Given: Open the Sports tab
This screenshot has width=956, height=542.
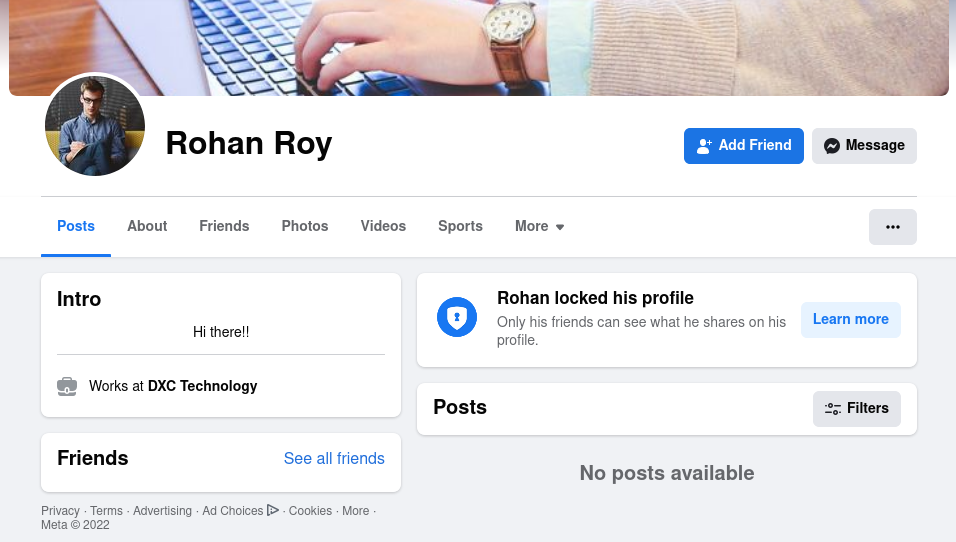Looking at the screenshot, I should pos(460,226).
